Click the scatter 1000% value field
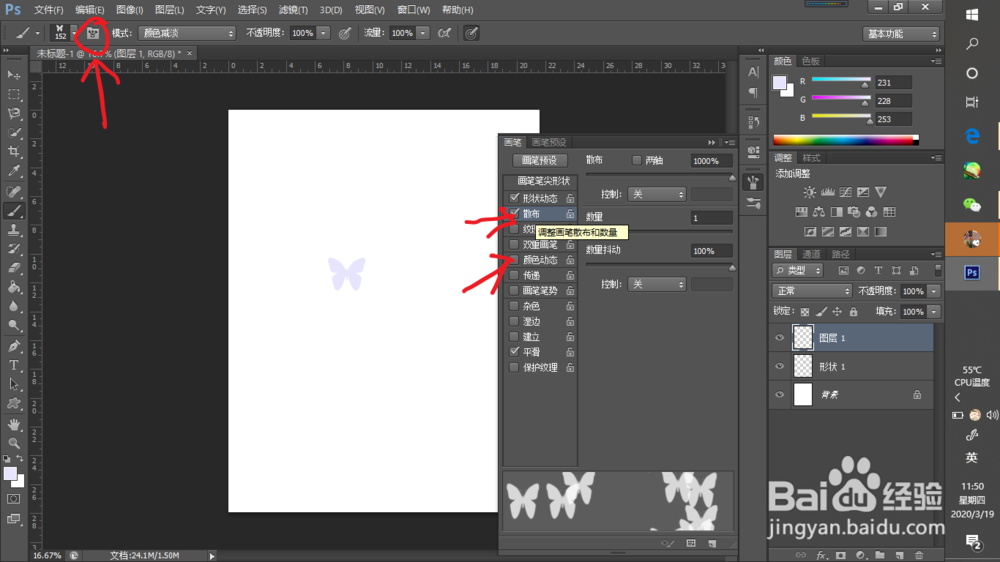This screenshot has width=1000, height=562. point(711,161)
